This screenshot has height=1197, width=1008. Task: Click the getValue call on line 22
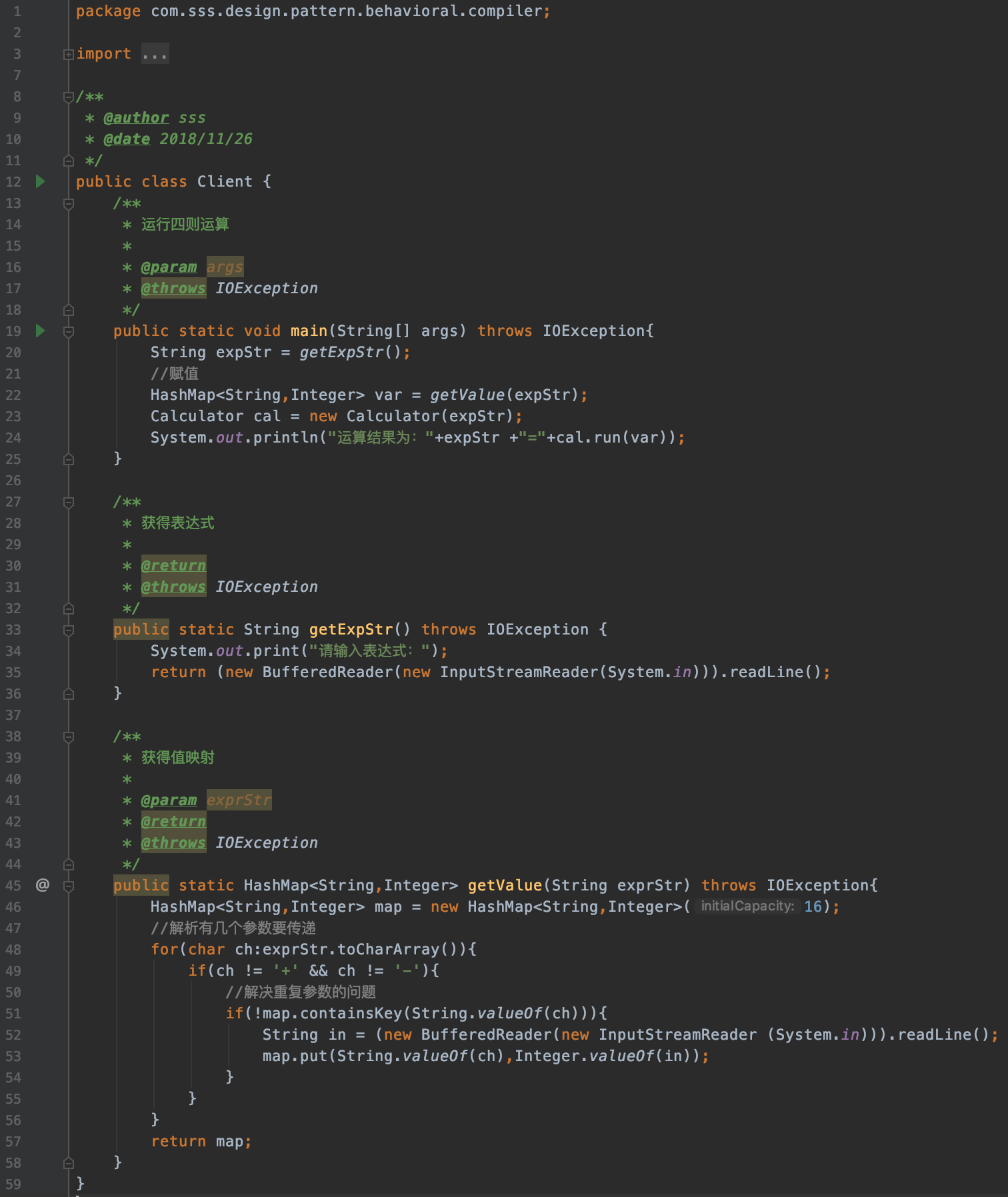coord(467,395)
